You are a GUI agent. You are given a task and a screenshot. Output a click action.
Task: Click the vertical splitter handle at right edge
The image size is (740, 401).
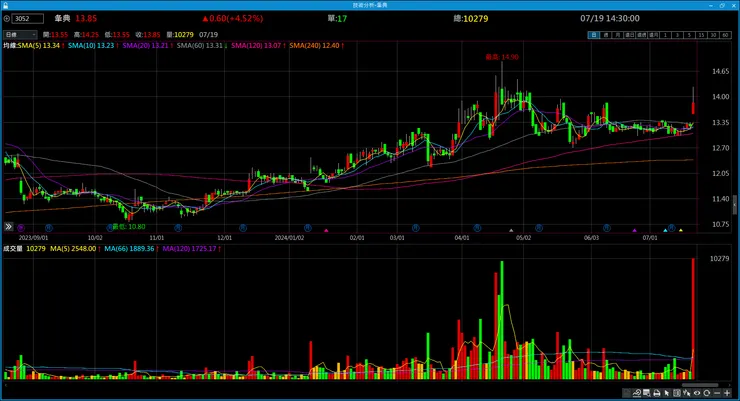(x=734, y=205)
